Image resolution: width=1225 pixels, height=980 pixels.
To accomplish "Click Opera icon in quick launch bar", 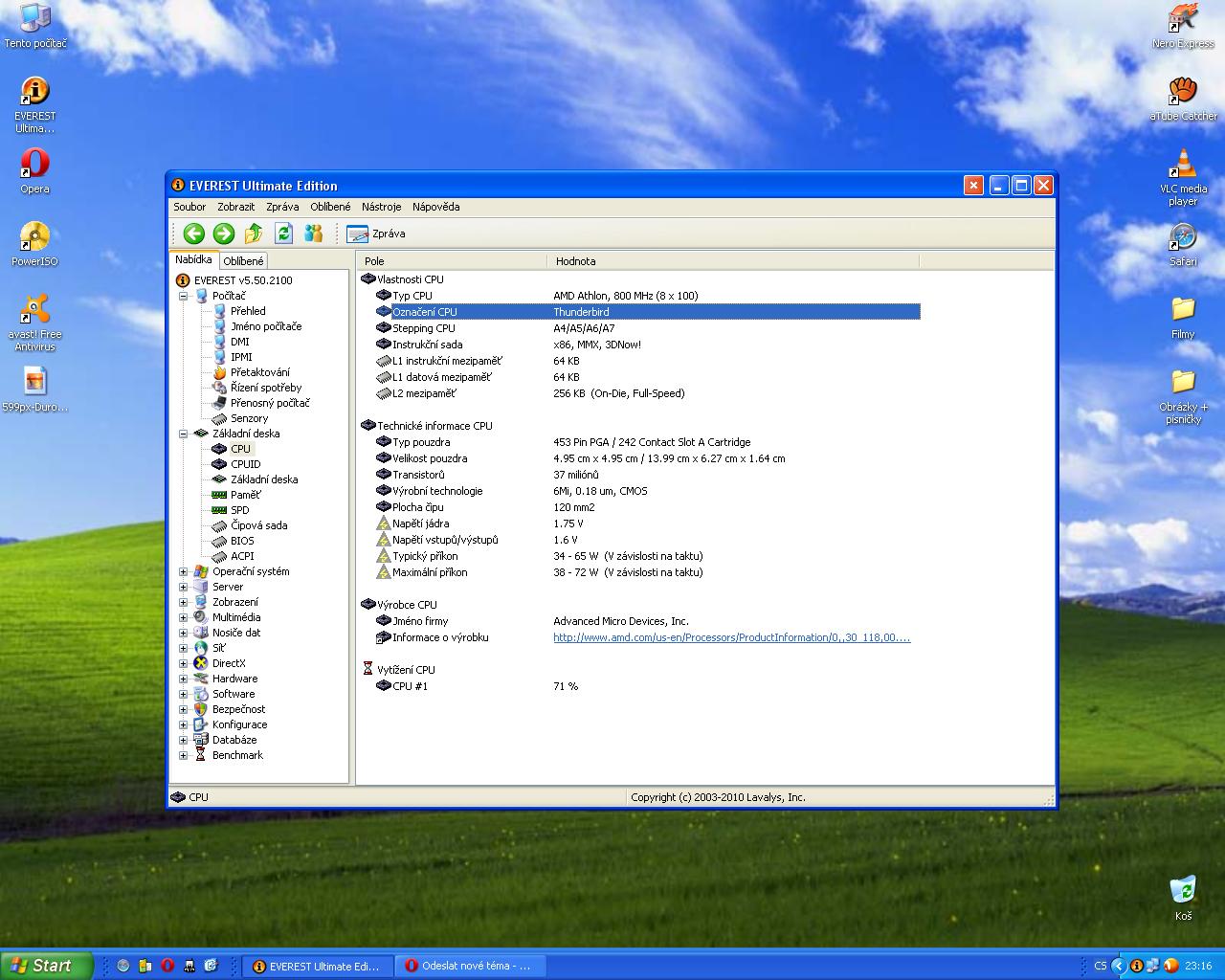I will tap(167, 966).
